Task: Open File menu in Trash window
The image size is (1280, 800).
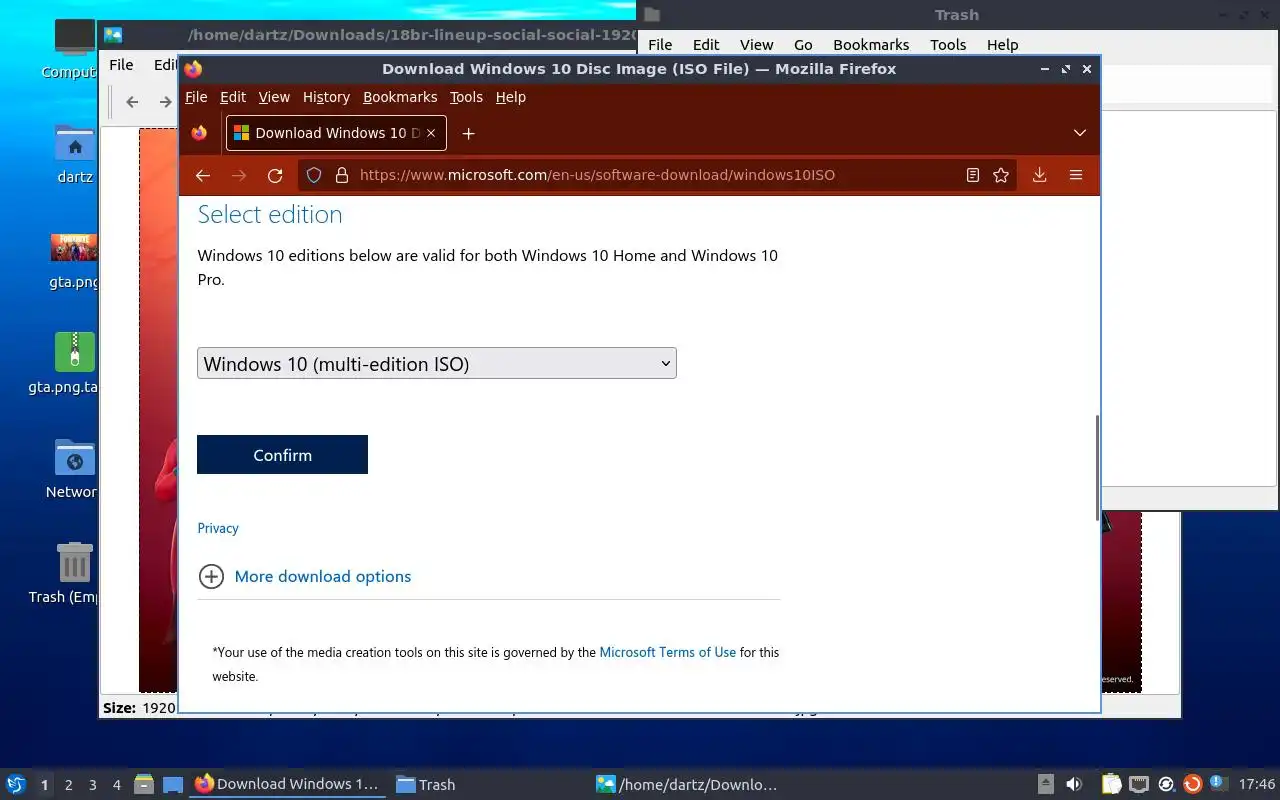Action: point(660,45)
